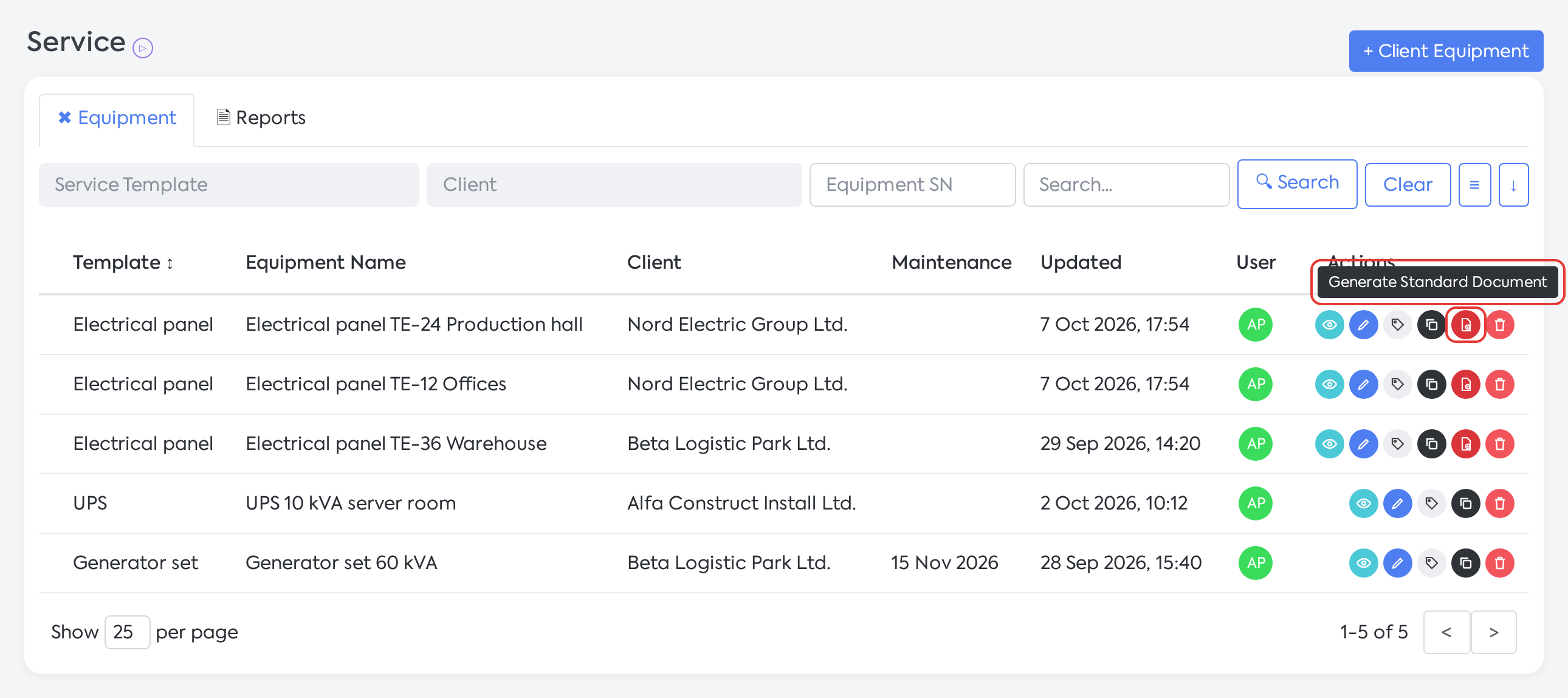This screenshot has height=698, width=1568.
Task: Duplicate Electrical panel TE-12 Offices
Action: click(1432, 384)
